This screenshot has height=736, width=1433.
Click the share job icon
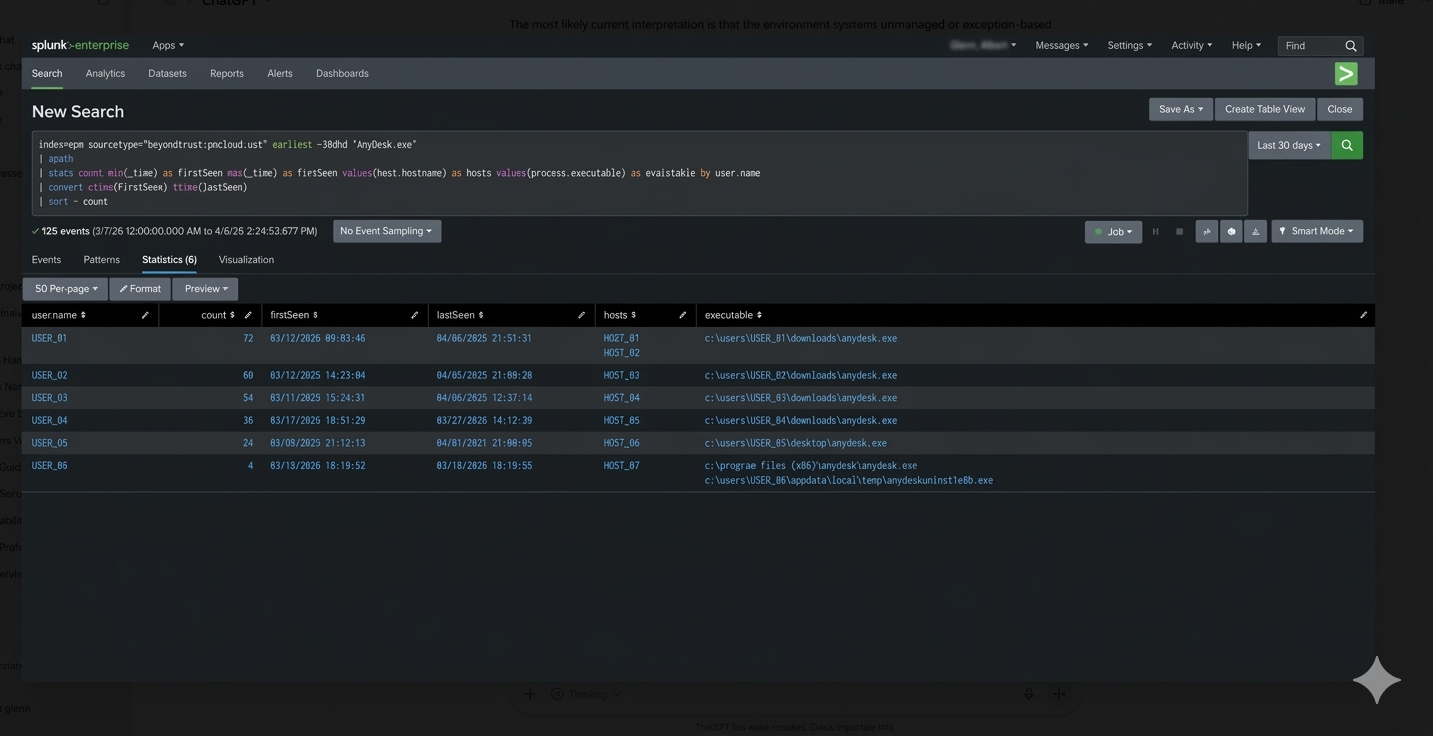[1207, 231]
